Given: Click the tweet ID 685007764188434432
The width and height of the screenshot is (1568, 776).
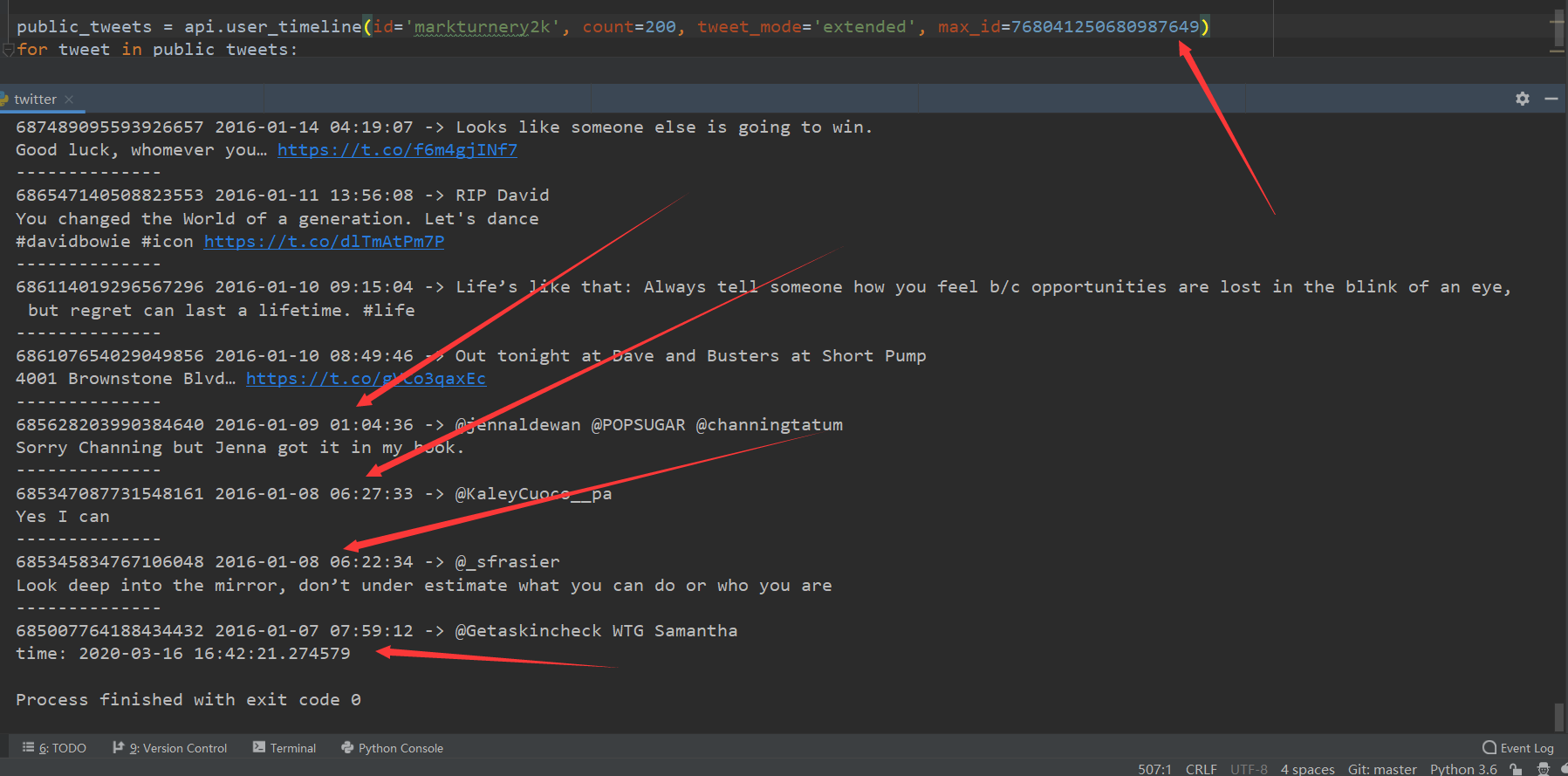Looking at the screenshot, I should pyautogui.click(x=110, y=631).
